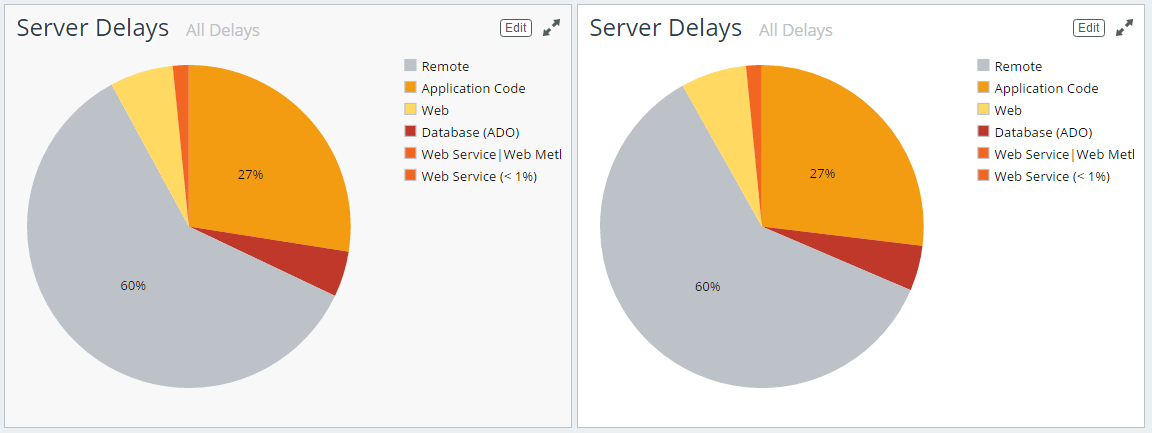This screenshot has height=433, width=1152.
Task: Expand the right Server Delays panel
Action: [x=1125, y=29]
